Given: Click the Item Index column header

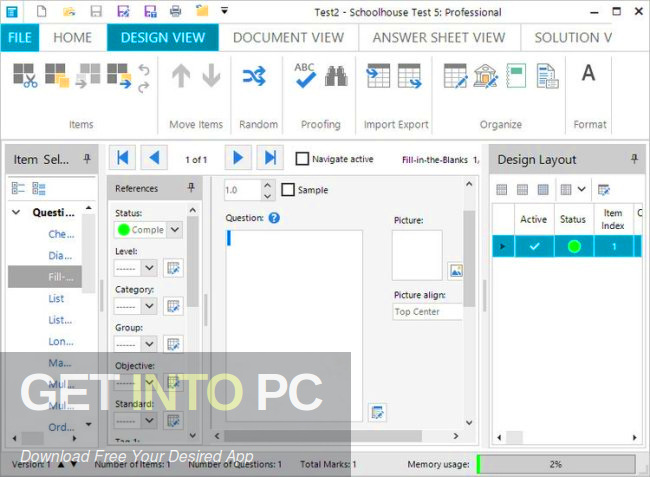Looking at the screenshot, I should tap(613, 219).
